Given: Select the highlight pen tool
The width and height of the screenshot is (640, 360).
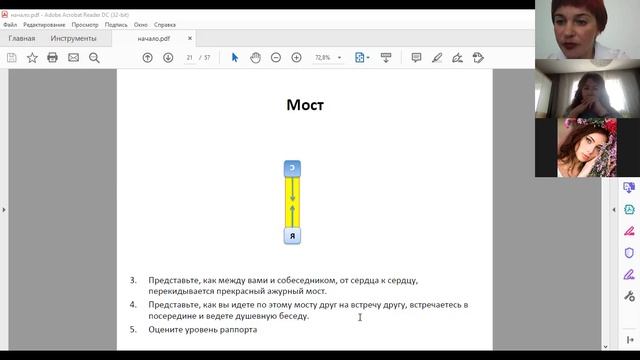Looking at the screenshot, I should click(x=437, y=58).
